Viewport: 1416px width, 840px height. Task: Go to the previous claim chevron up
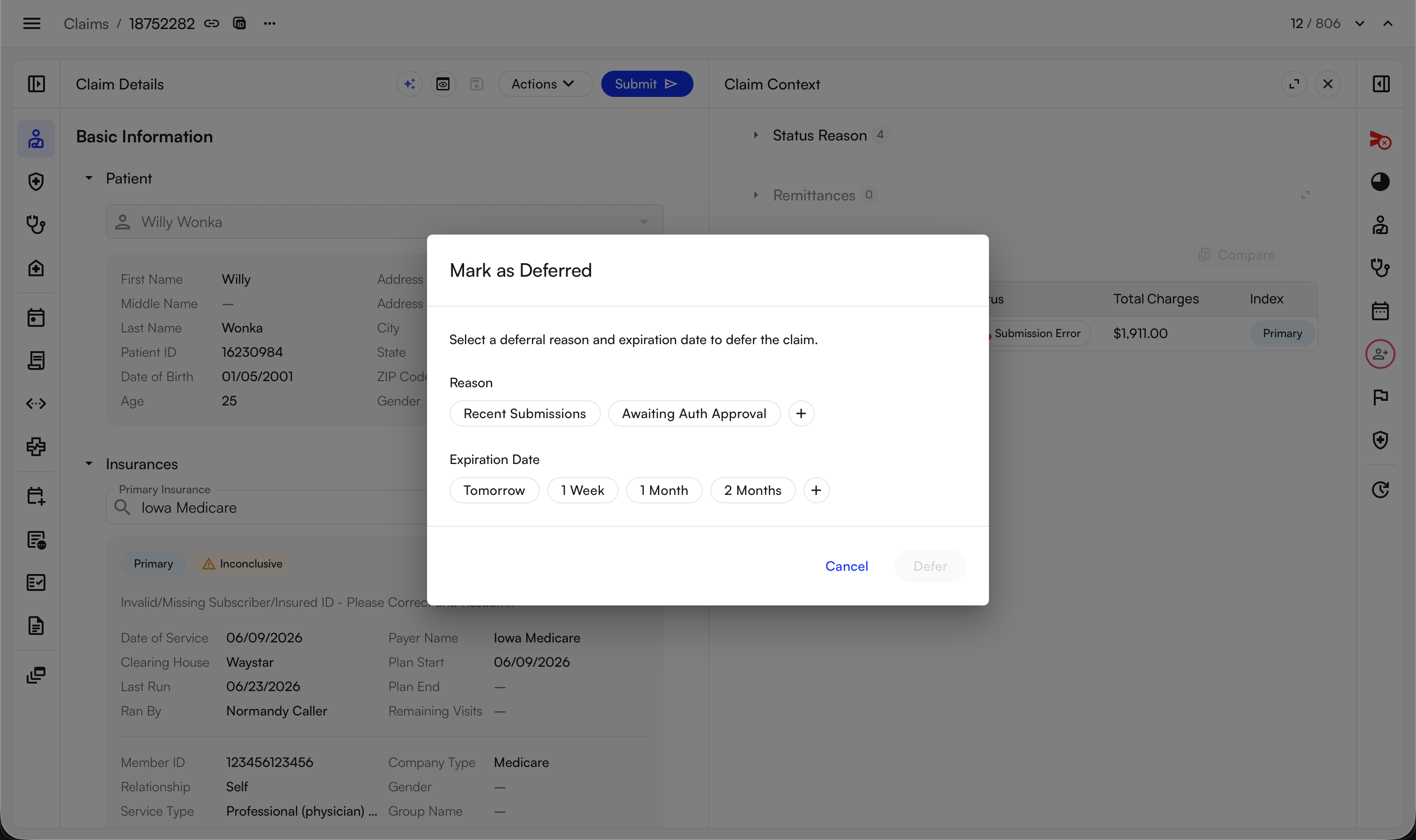point(1388,23)
